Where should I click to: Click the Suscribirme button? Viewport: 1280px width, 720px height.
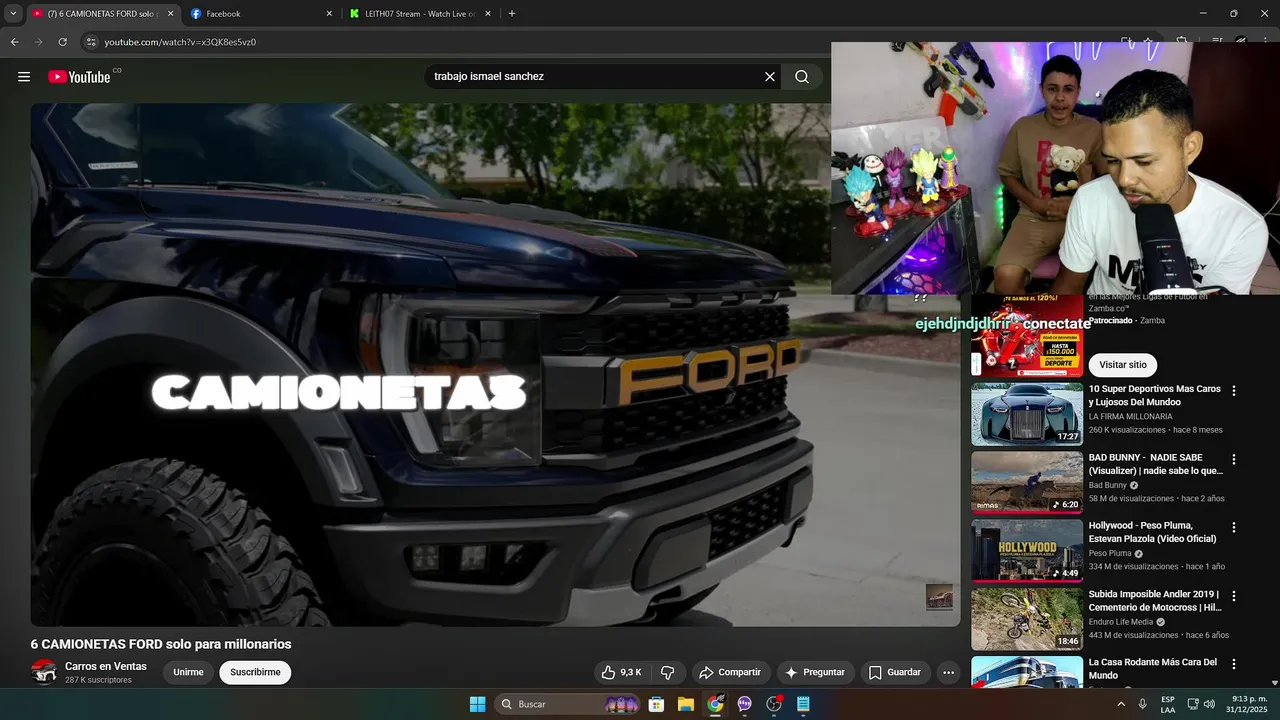(255, 672)
